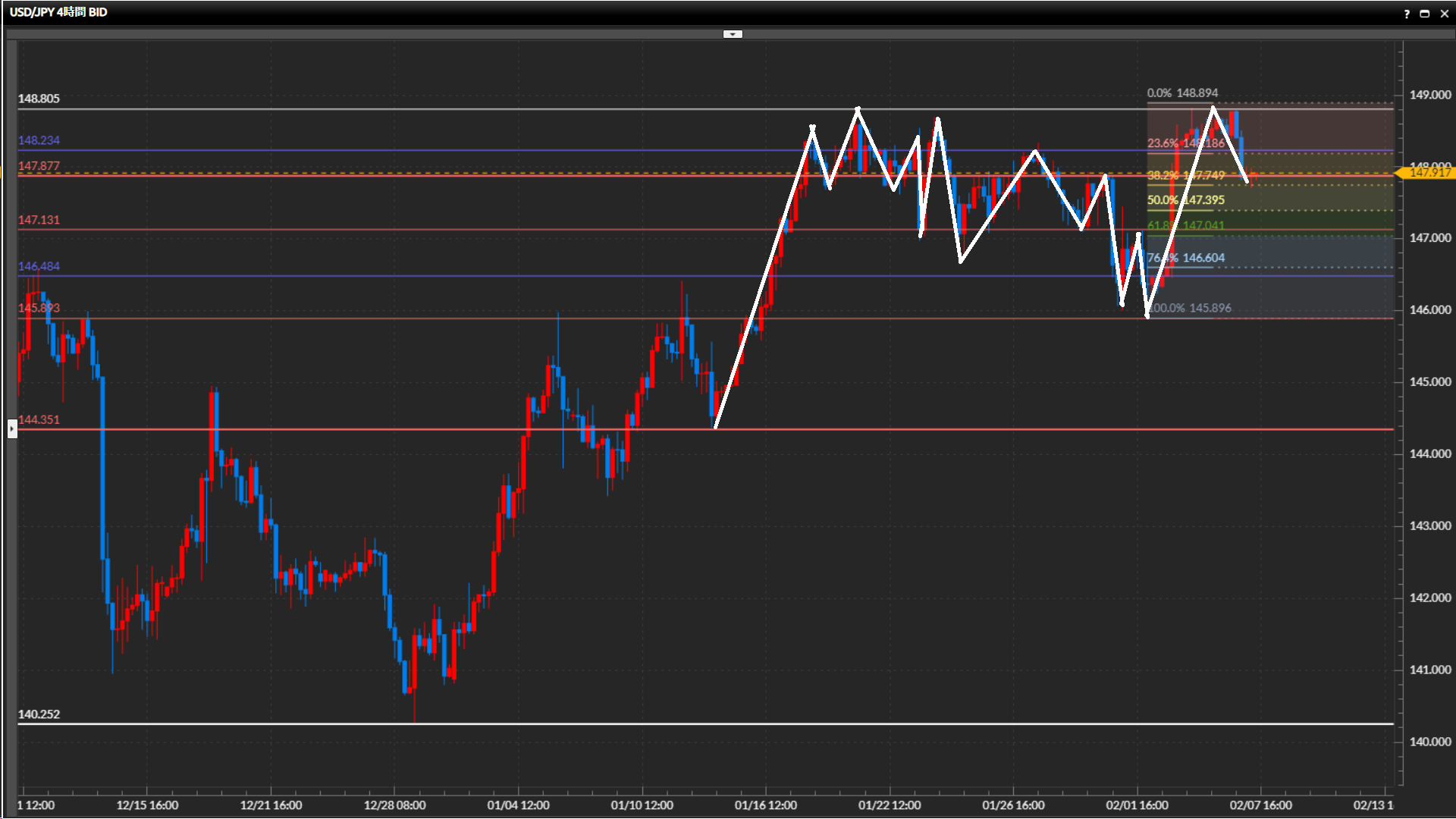The height and width of the screenshot is (819, 1456).
Task: Click the USD/JPY 4時間 BID title
Action: pyautogui.click(x=58, y=12)
